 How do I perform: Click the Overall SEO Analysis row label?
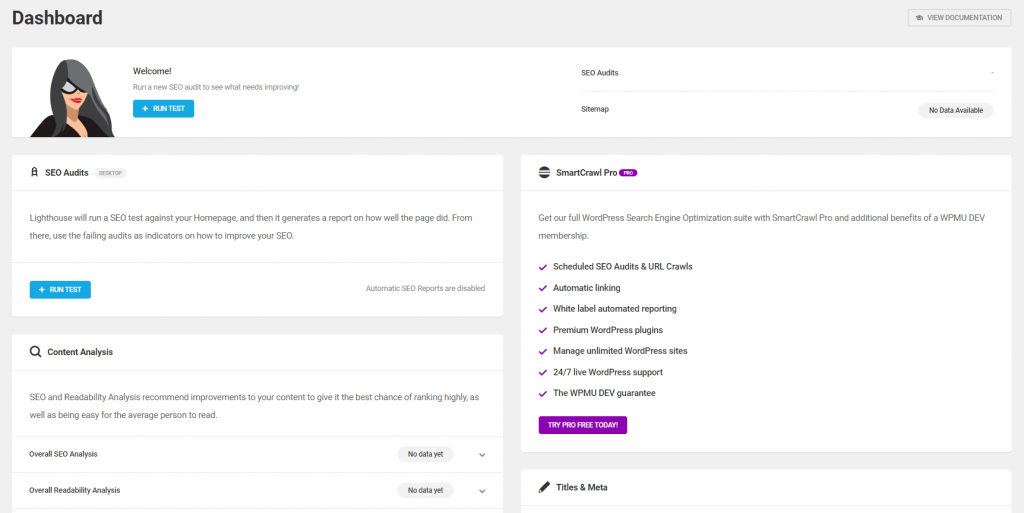coord(63,454)
